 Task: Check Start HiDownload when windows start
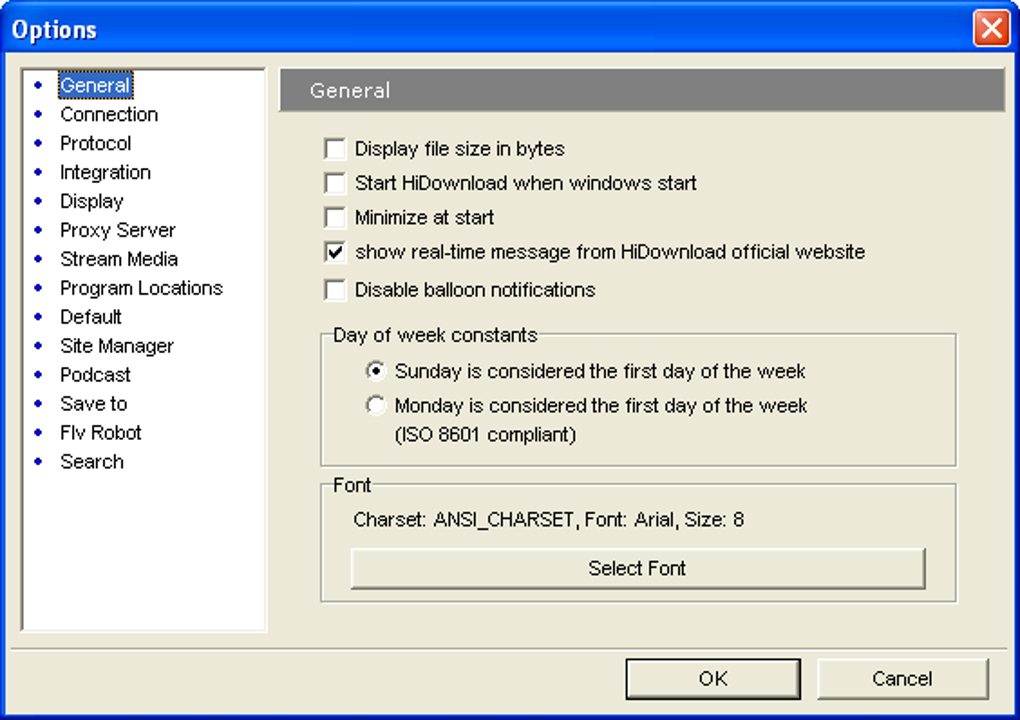tap(334, 184)
